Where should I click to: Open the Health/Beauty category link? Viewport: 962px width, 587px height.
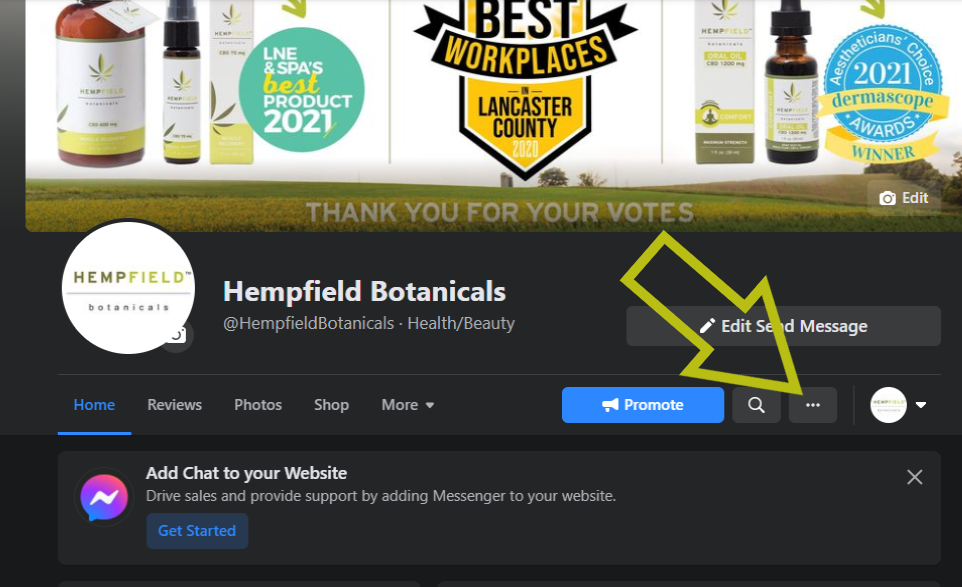(461, 323)
